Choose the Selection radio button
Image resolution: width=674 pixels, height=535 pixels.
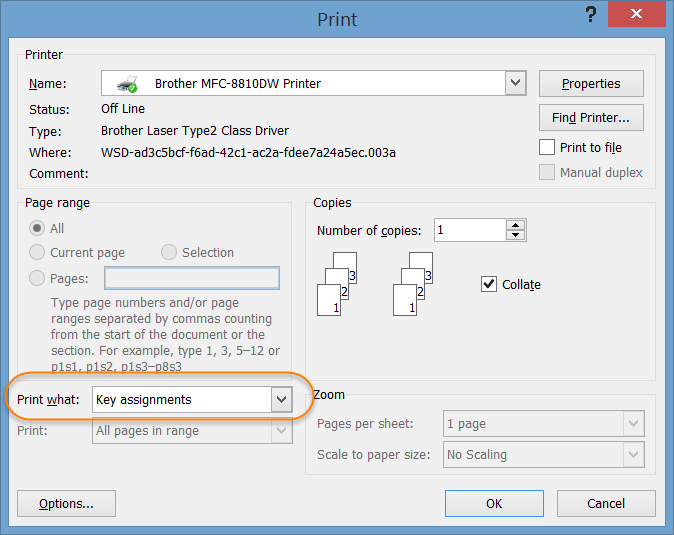click(169, 252)
